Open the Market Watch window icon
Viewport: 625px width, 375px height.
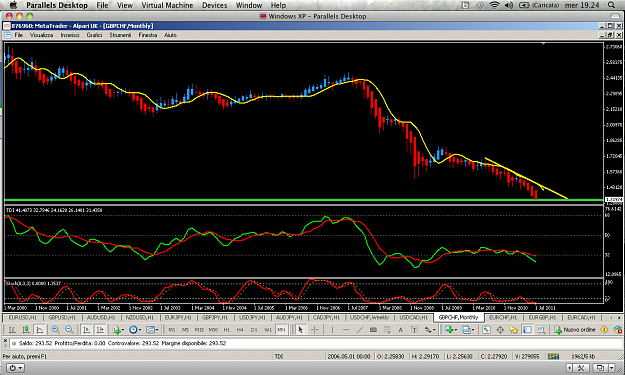pyautogui.click(x=486, y=330)
